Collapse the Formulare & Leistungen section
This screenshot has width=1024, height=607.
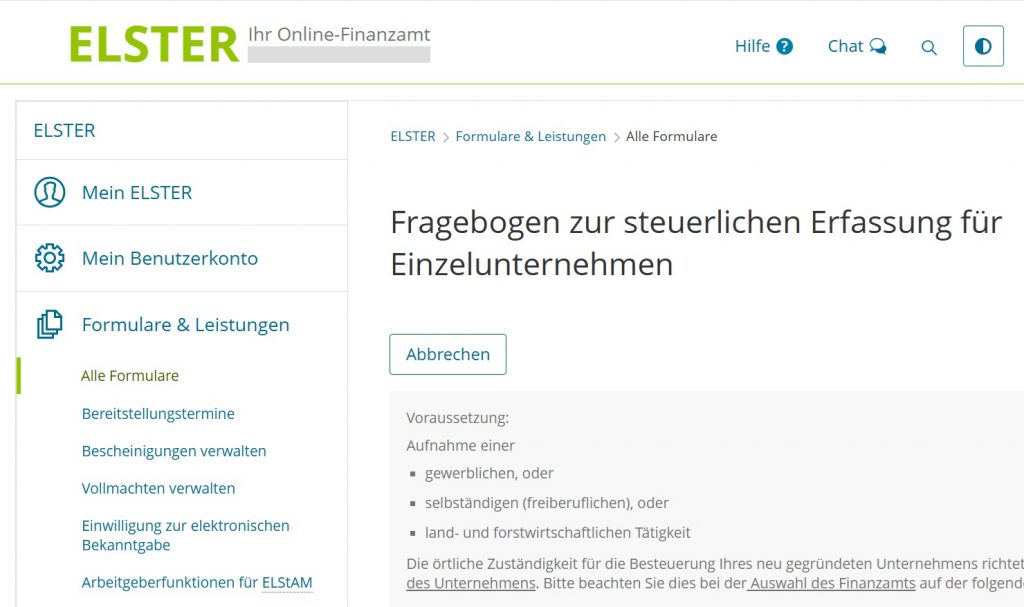click(x=185, y=325)
